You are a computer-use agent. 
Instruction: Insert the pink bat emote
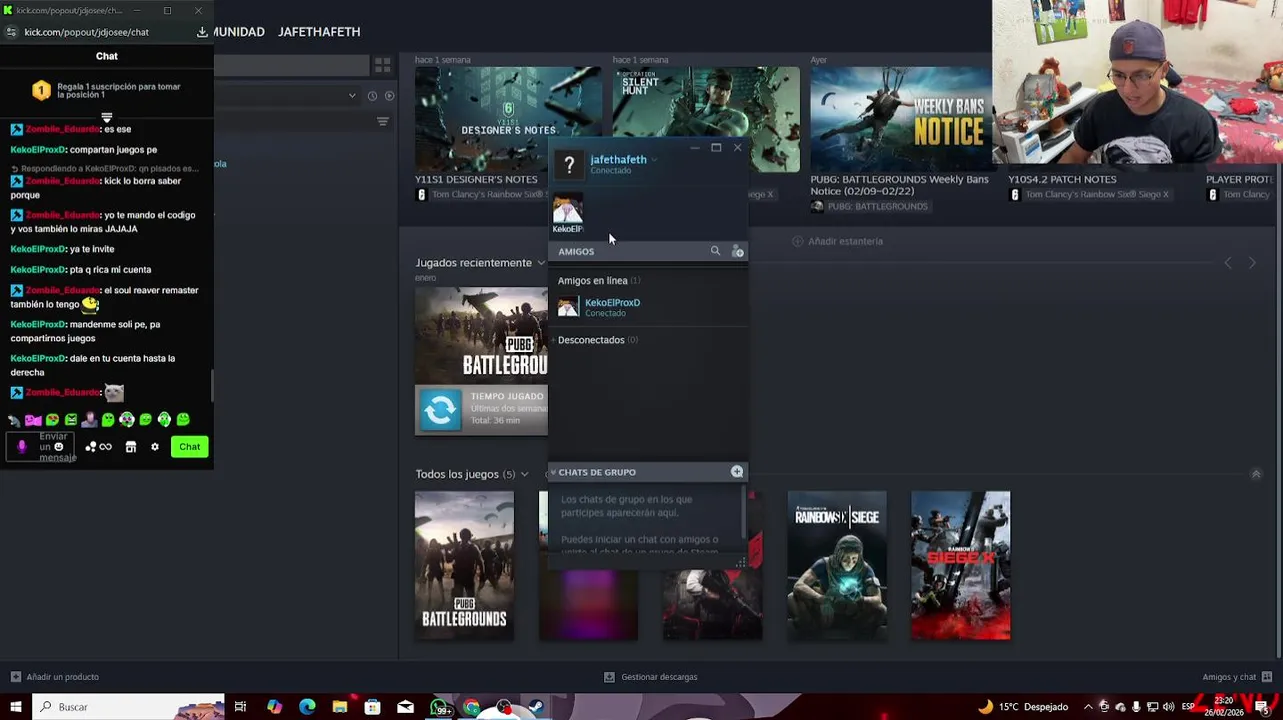[x=33, y=420]
